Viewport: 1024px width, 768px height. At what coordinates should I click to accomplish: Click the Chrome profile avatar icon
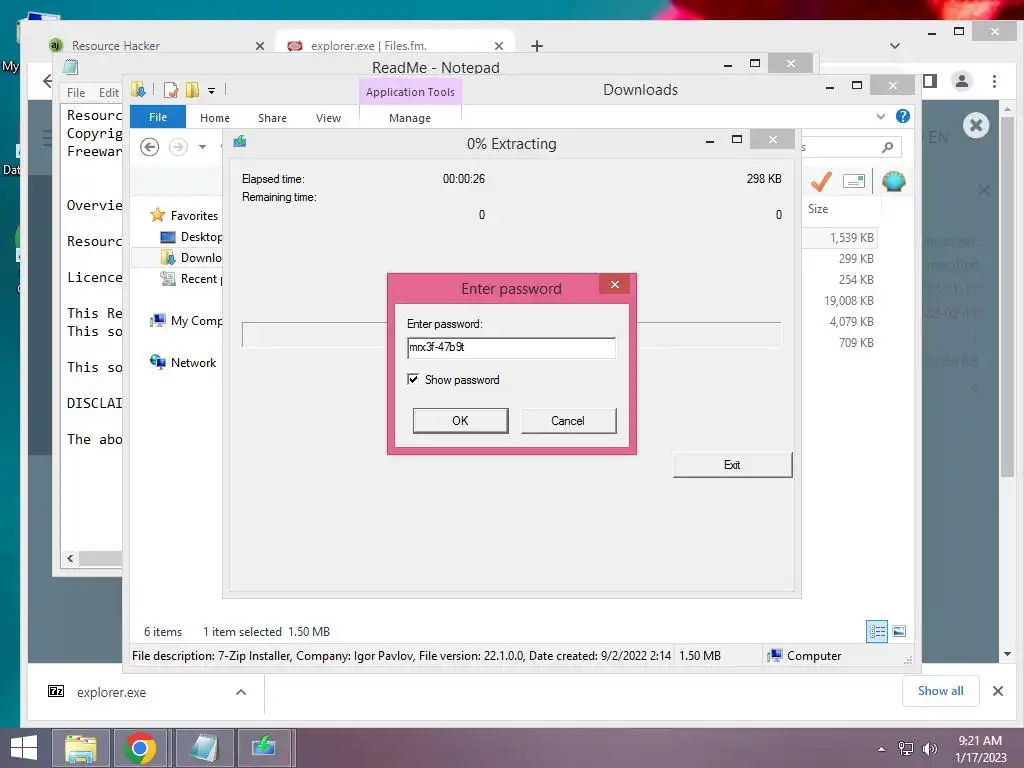[962, 81]
